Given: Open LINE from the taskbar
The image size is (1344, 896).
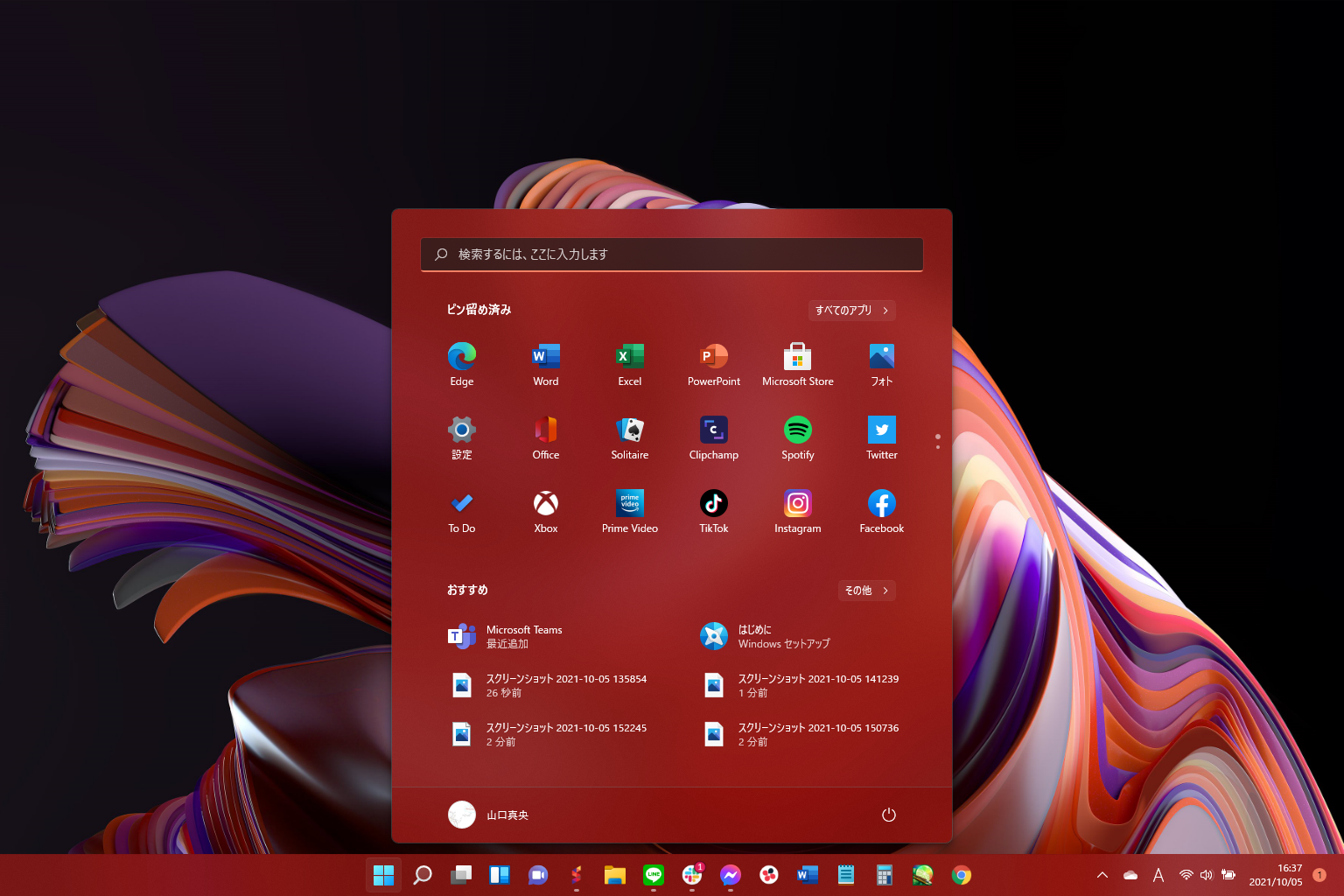Looking at the screenshot, I should tap(653, 874).
